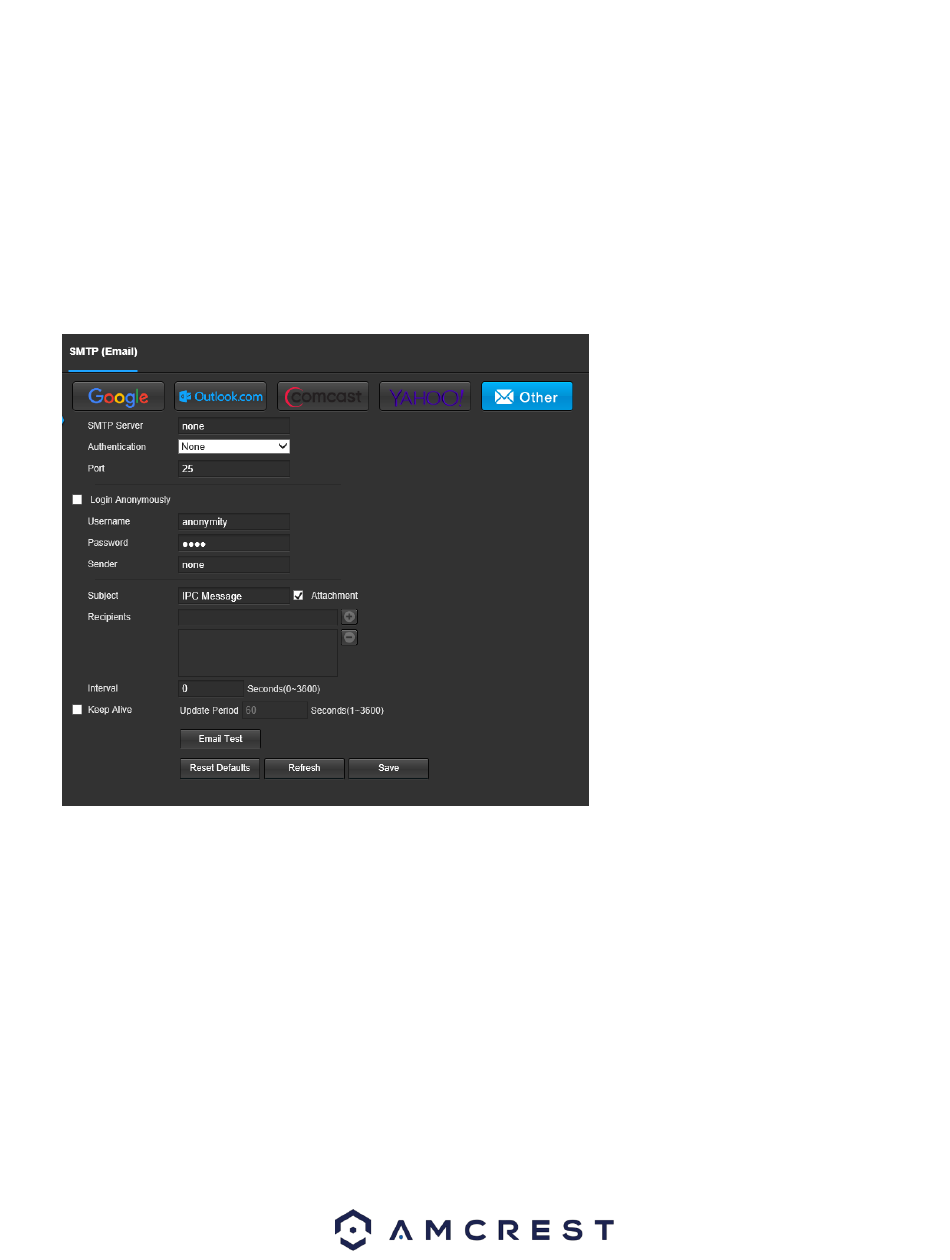Select the Yahoo provider button
950x1260 pixels.
(x=425, y=397)
